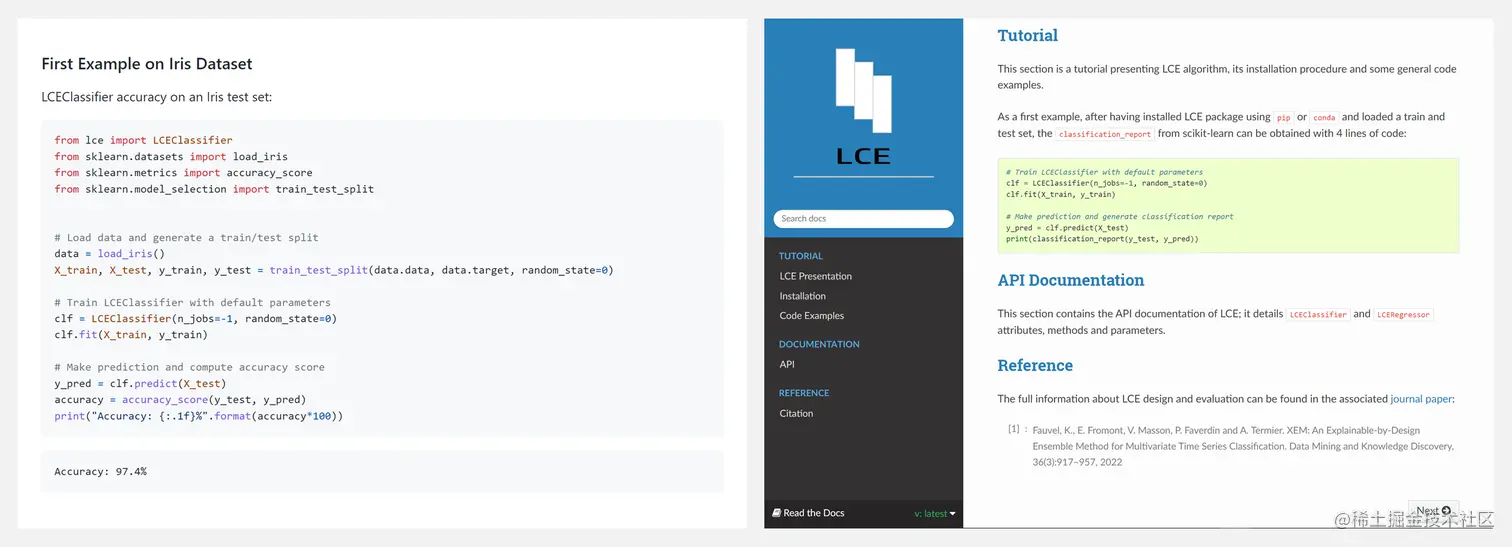Click the 'First Example on Iris Dataset' heading
The width and height of the screenshot is (1512, 547).
pos(147,64)
